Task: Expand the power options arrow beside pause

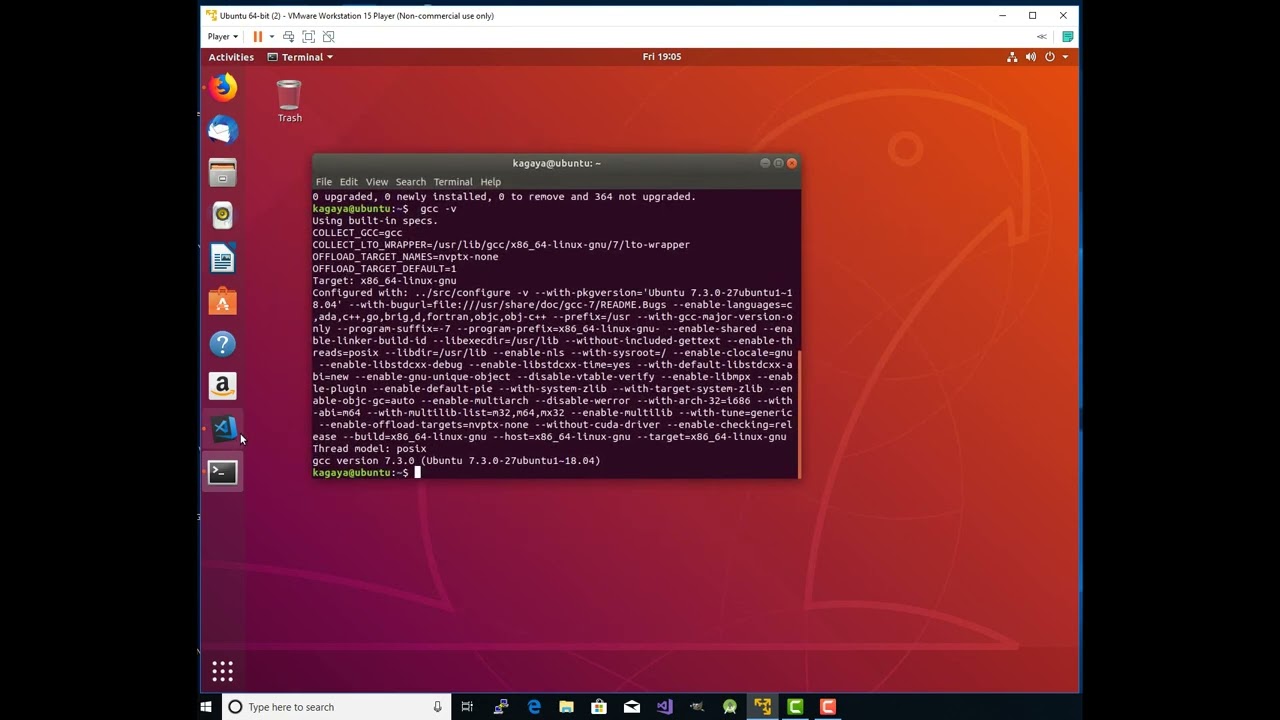Action: 271,37
